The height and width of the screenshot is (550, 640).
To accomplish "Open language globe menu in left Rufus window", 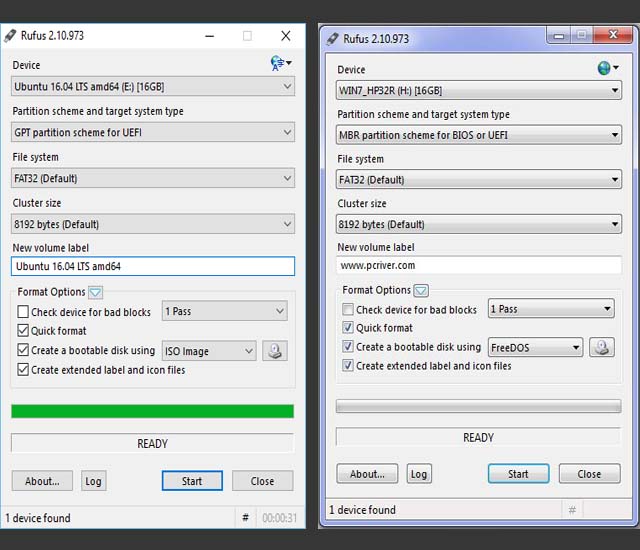I will pyautogui.click(x=280, y=63).
